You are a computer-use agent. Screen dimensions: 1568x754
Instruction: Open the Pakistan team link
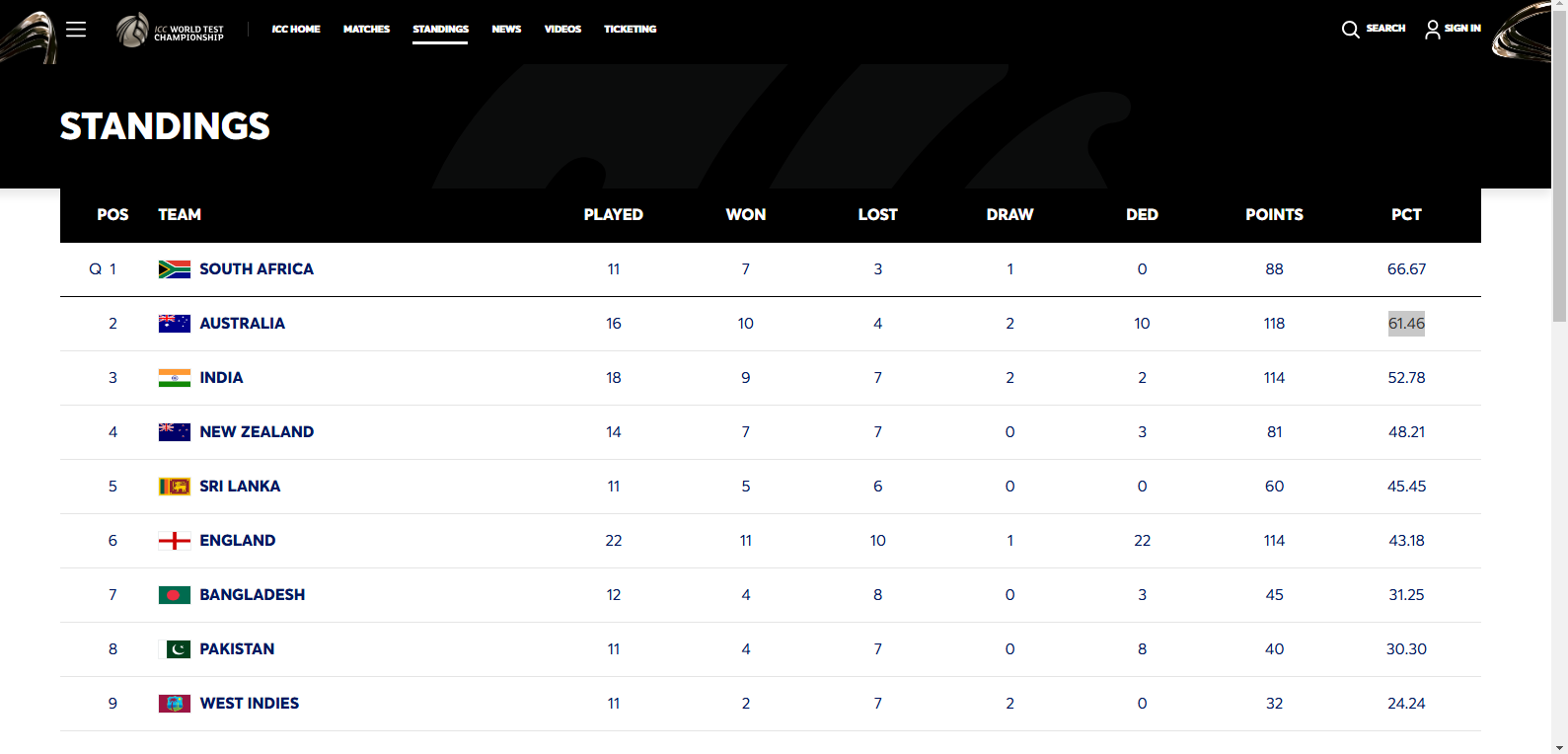tap(237, 649)
